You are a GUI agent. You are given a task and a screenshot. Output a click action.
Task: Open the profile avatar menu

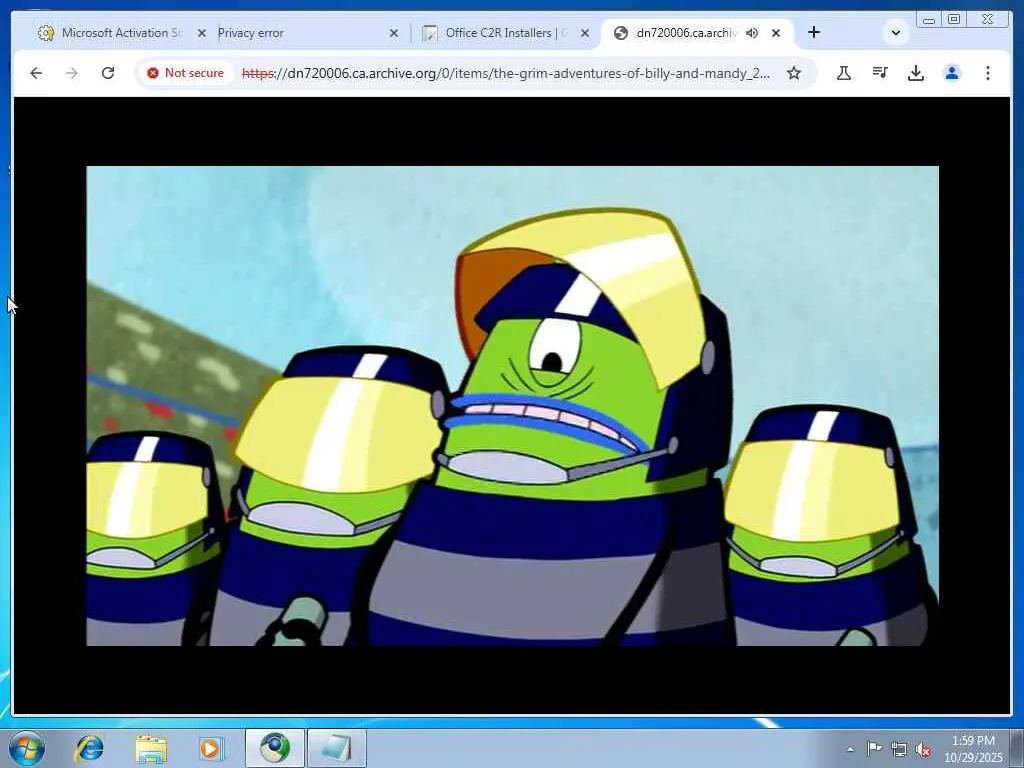point(952,73)
